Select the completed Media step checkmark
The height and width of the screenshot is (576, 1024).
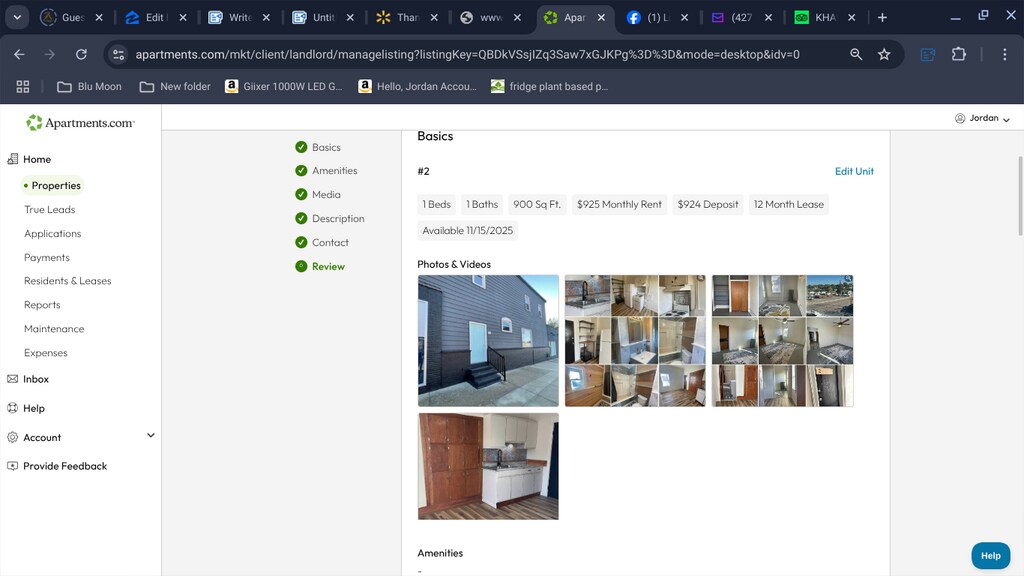[x=301, y=195]
